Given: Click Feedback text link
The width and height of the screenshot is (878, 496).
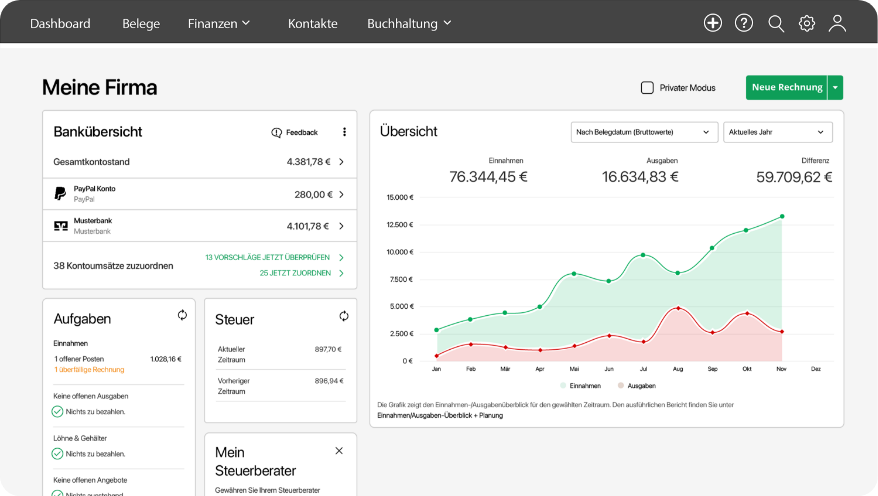Looking at the screenshot, I should [302, 133].
